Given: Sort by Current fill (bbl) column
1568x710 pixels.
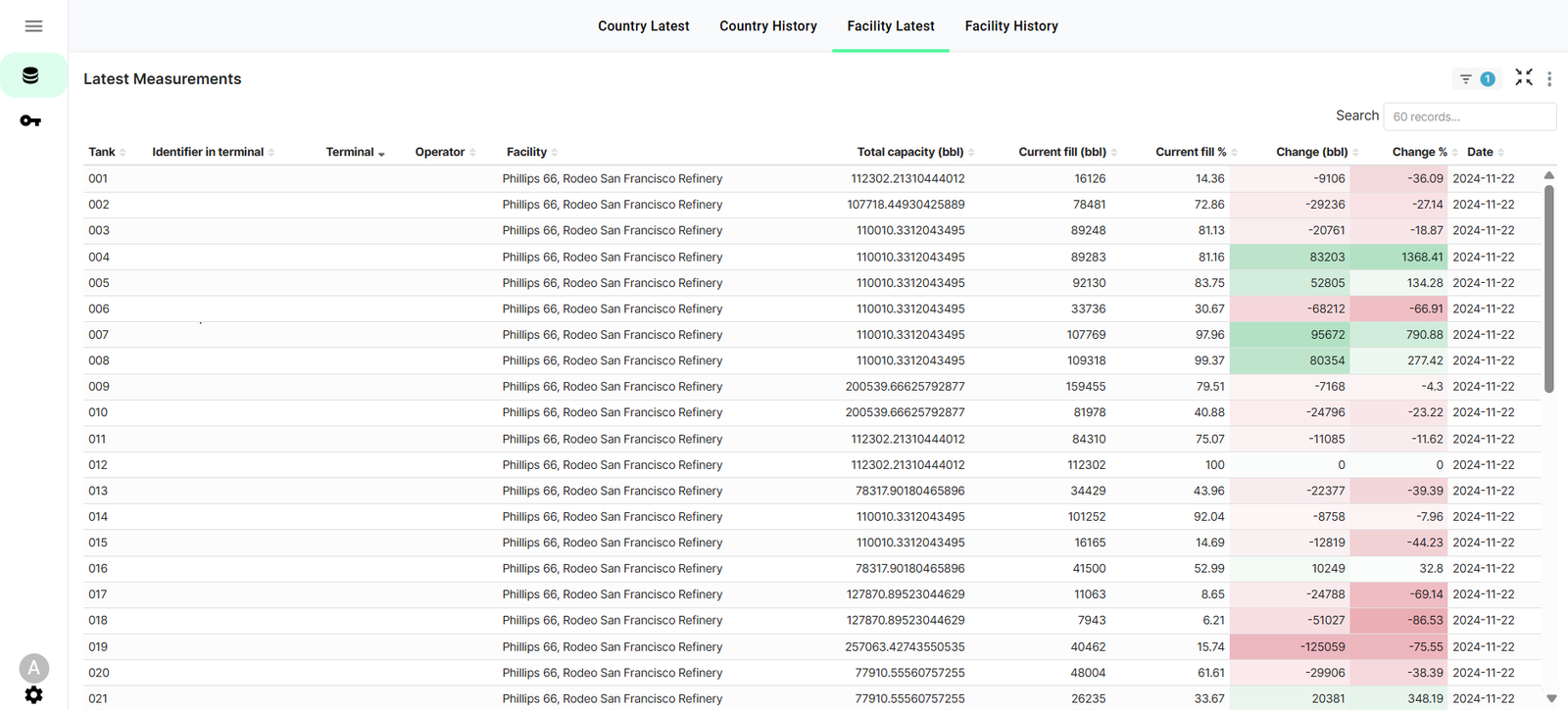Looking at the screenshot, I should [1068, 152].
